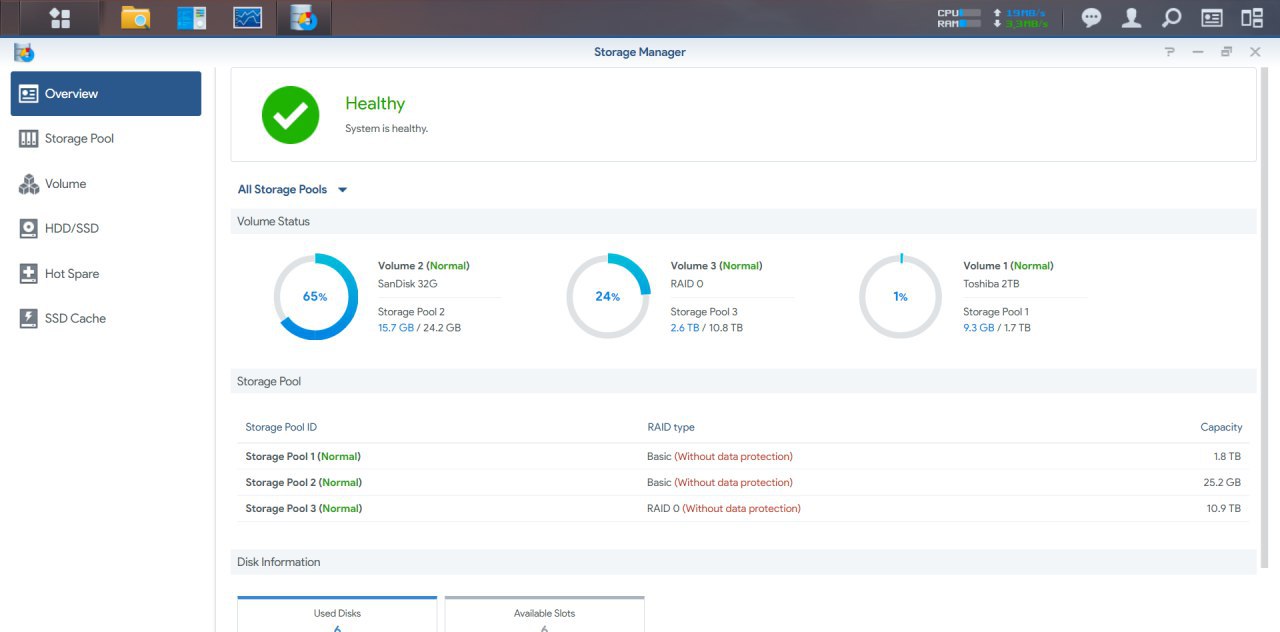Open the user account options icon

tap(1131, 18)
